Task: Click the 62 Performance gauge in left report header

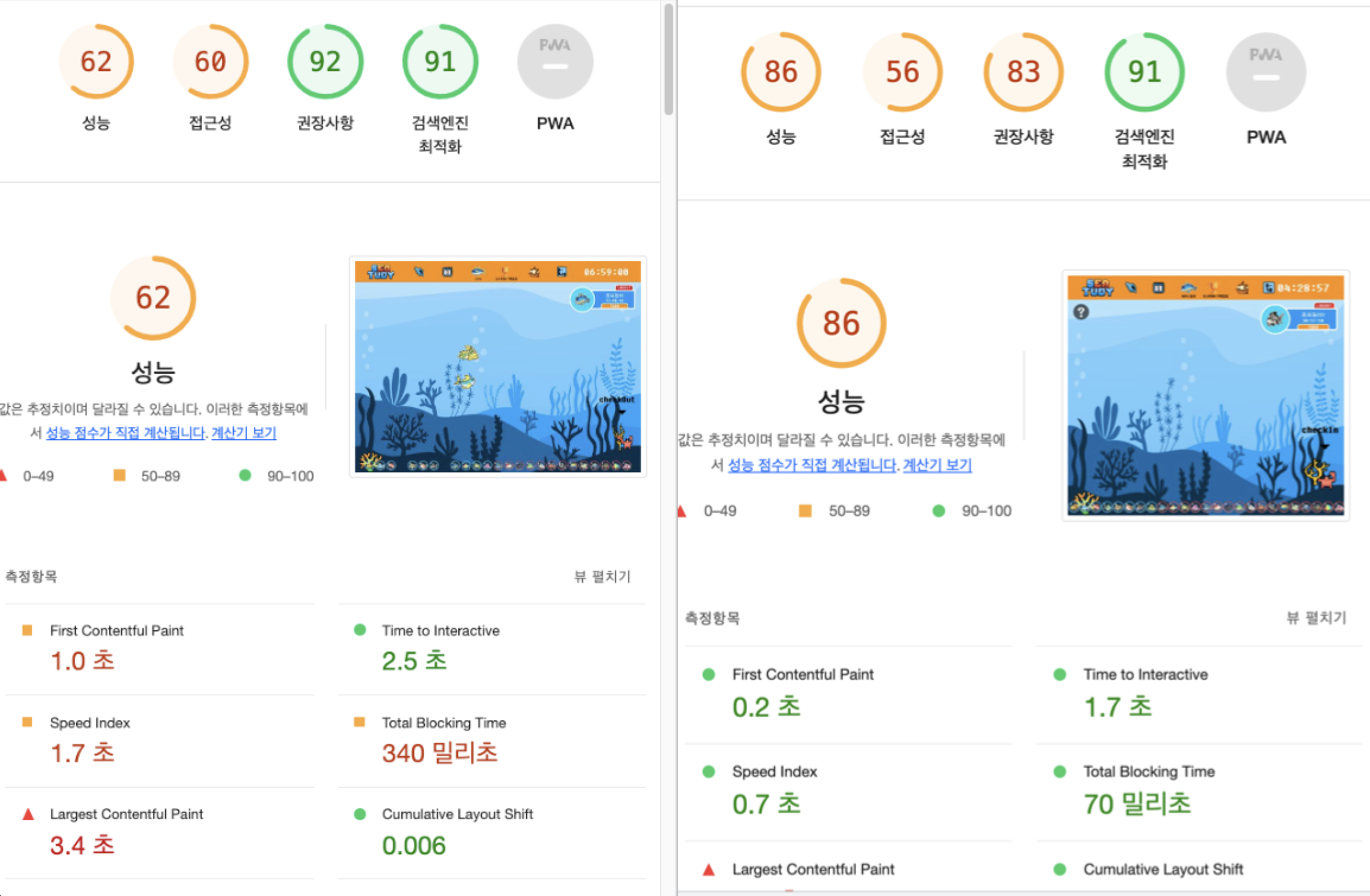Action: coord(96,62)
